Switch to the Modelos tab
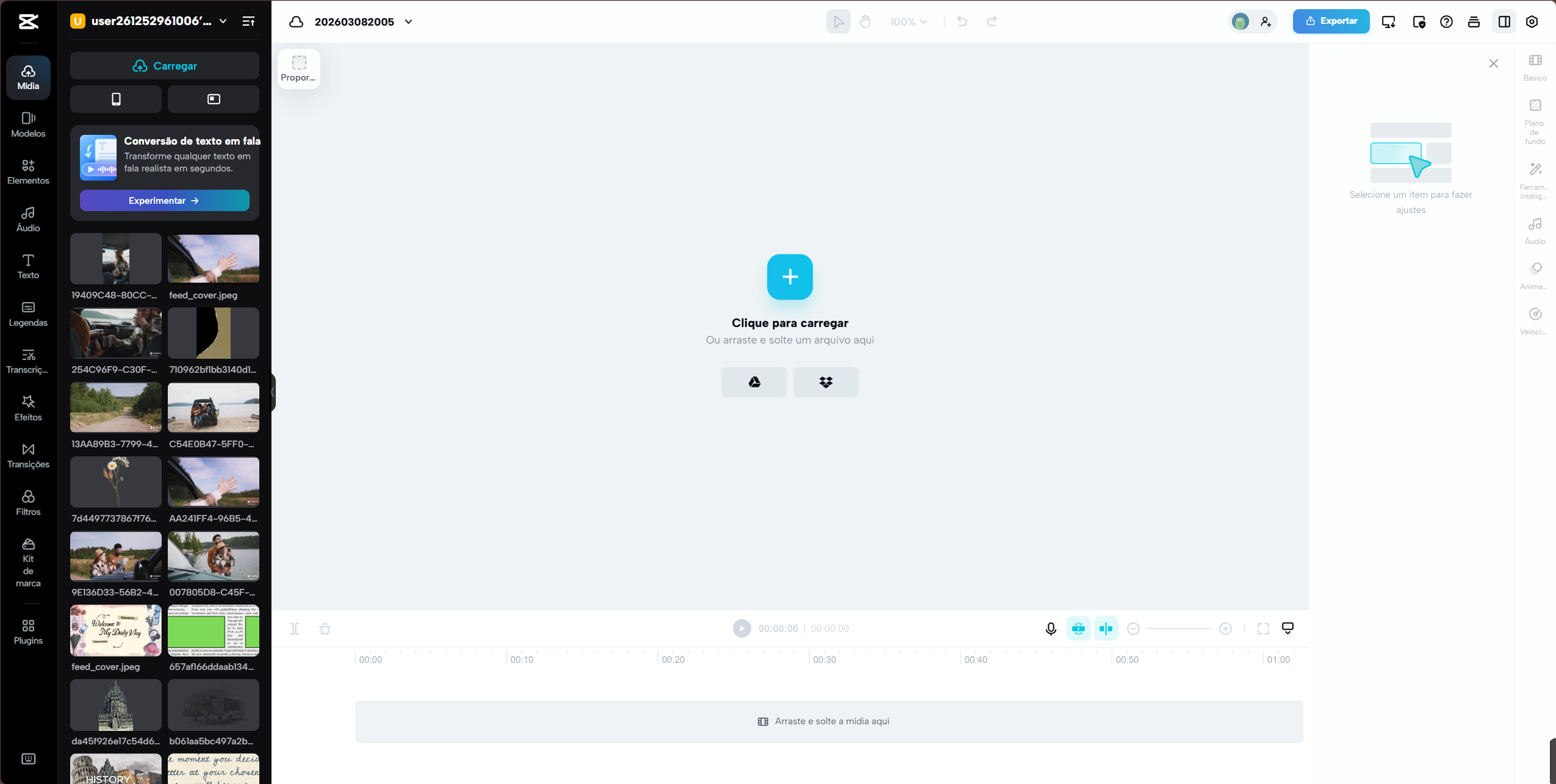The image size is (1556, 784). (28, 124)
